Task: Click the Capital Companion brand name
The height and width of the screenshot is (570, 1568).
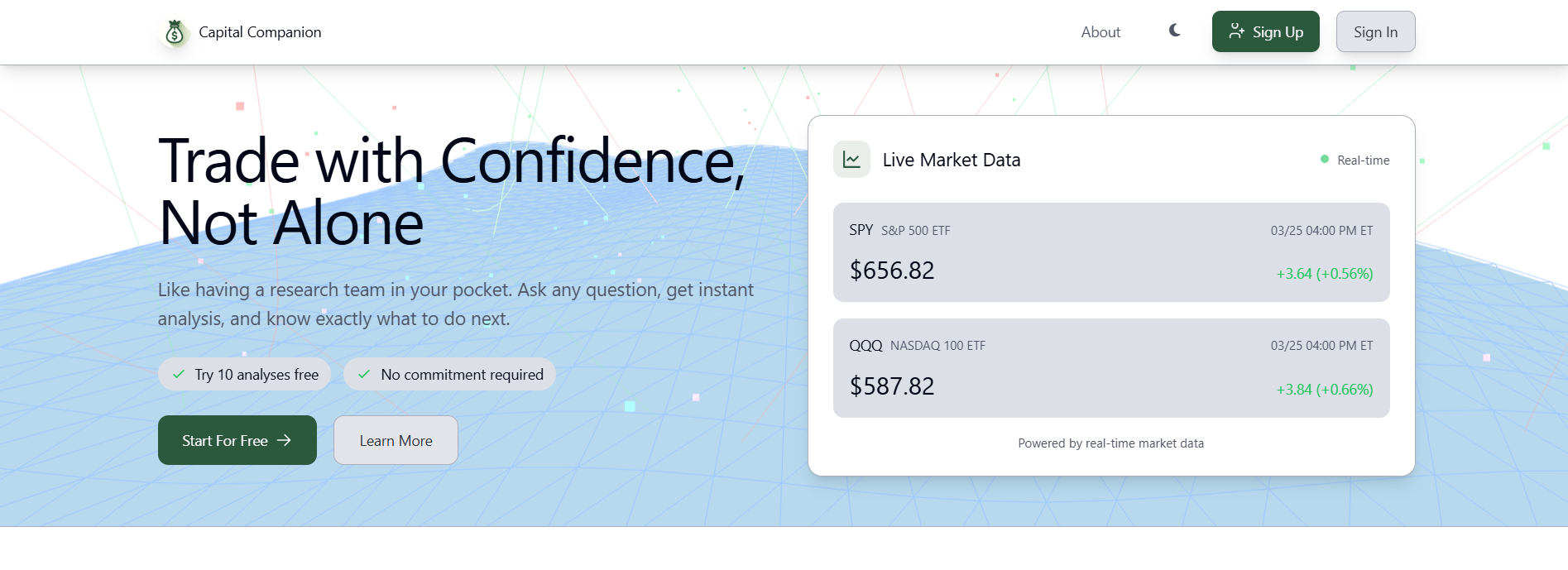Action: 260,32
